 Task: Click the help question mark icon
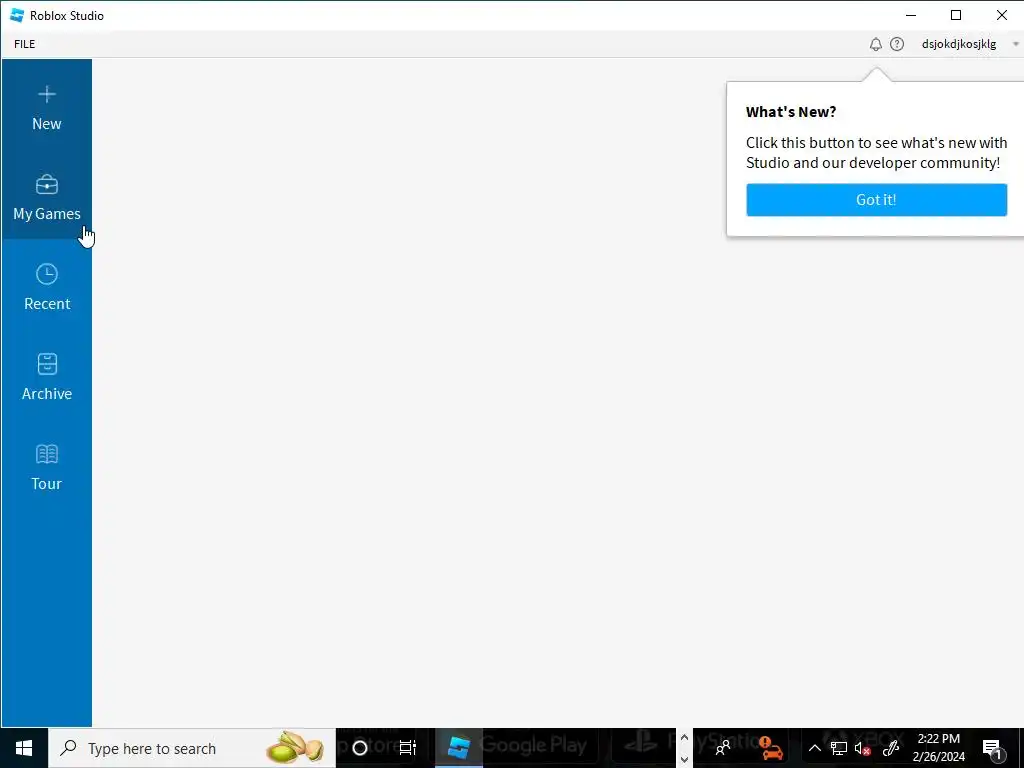pyautogui.click(x=897, y=44)
